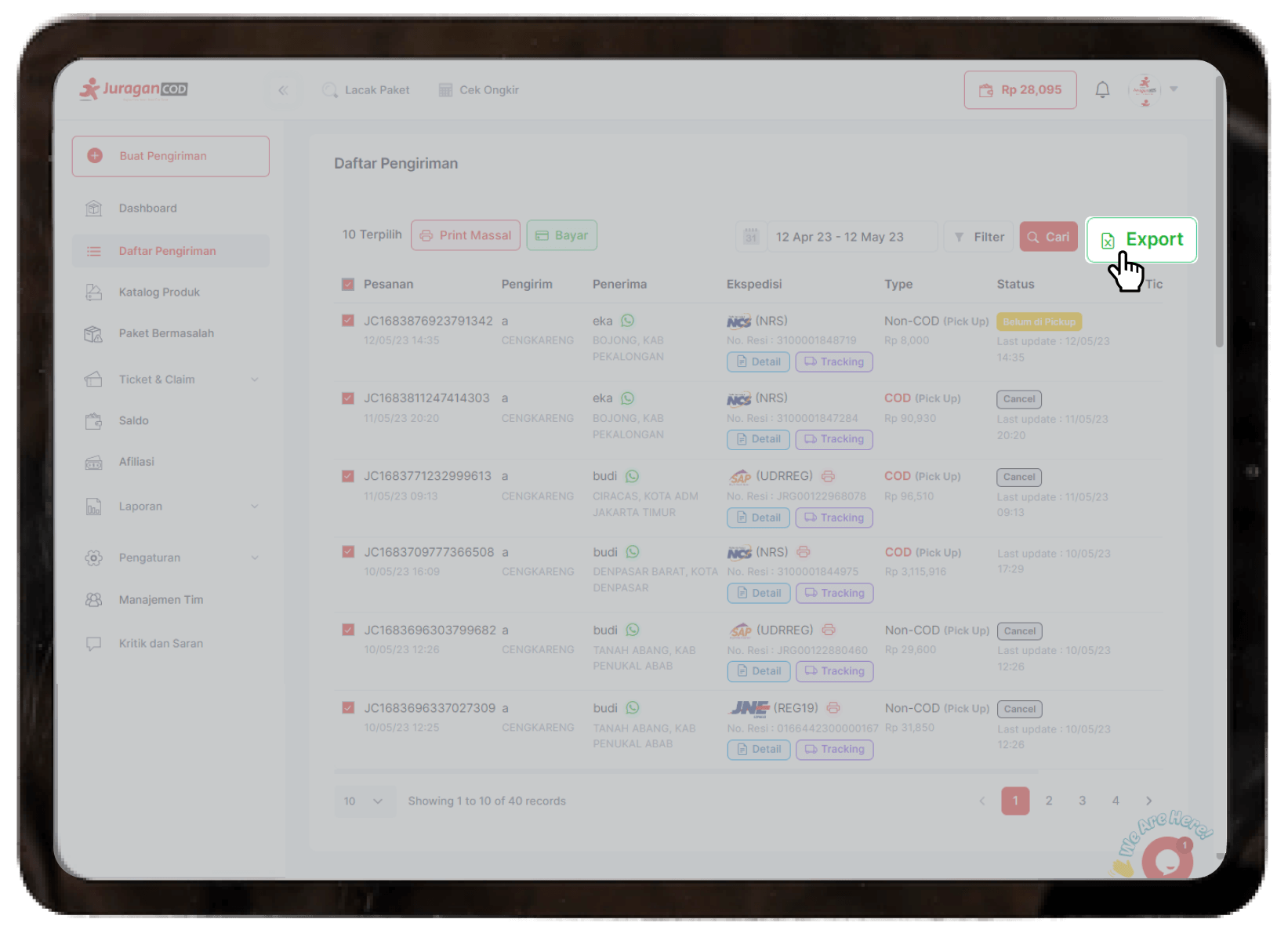Open the user profile dropdown arrow

[x=1174, y=89]
